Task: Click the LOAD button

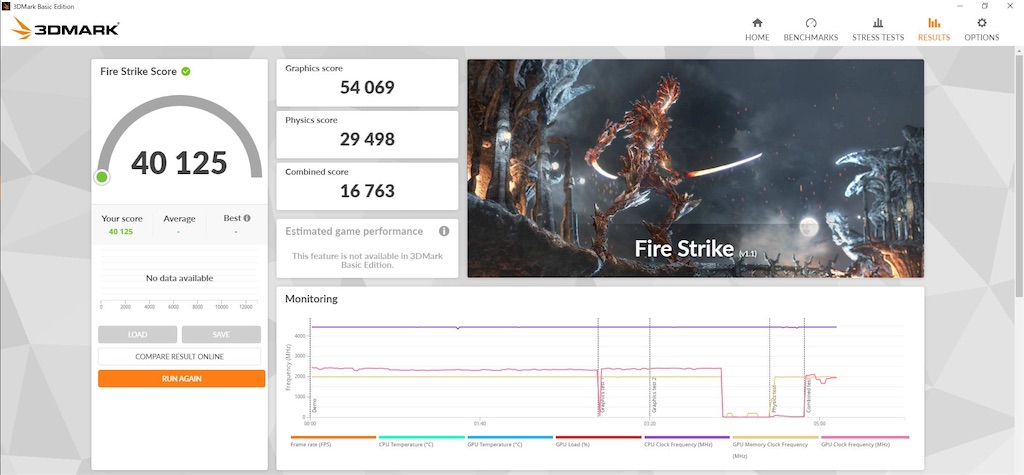Action: [x=137, y=335]
